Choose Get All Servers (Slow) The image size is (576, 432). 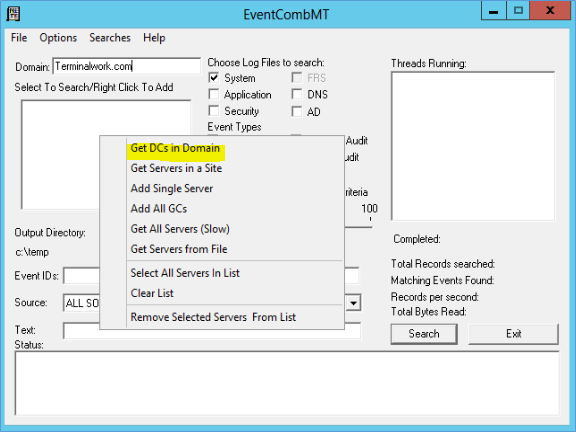(180, 229)
